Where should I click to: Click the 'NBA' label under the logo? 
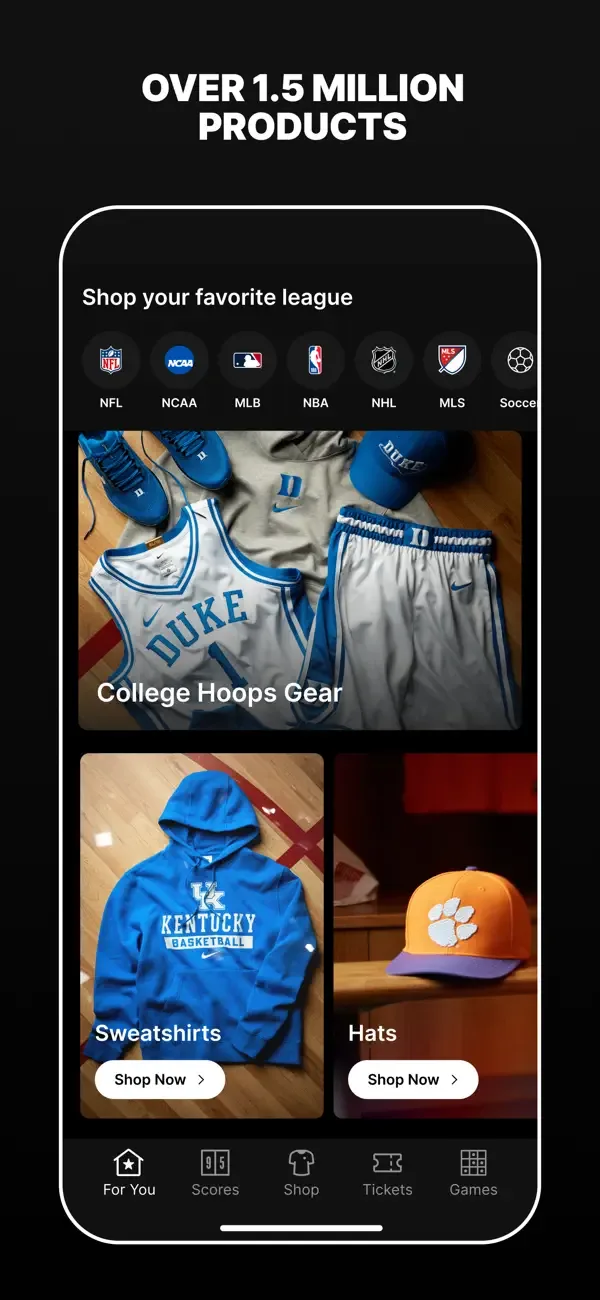click(315, 403)
